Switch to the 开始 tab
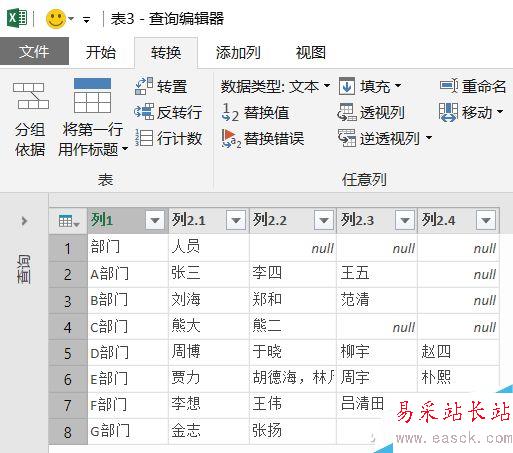 (101, 52)
